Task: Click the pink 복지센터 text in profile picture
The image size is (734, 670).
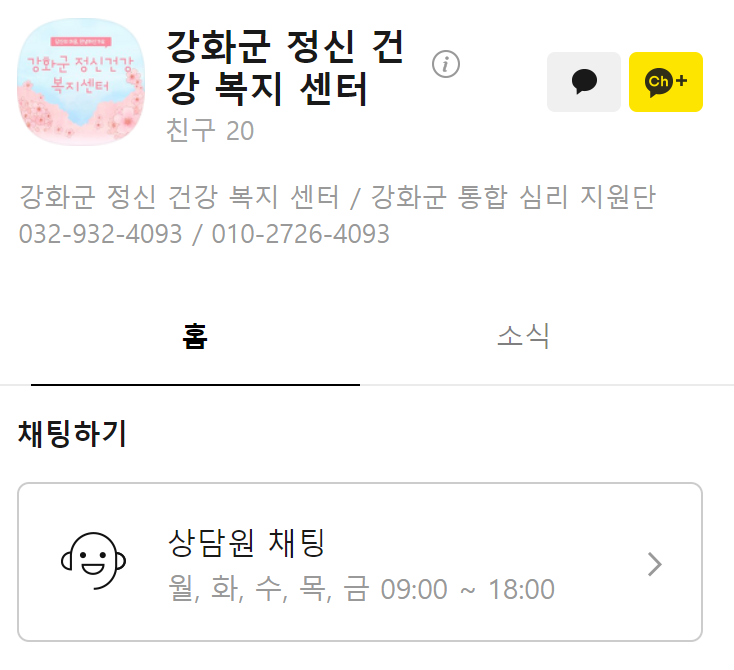Action: click(x=80, y=85)
